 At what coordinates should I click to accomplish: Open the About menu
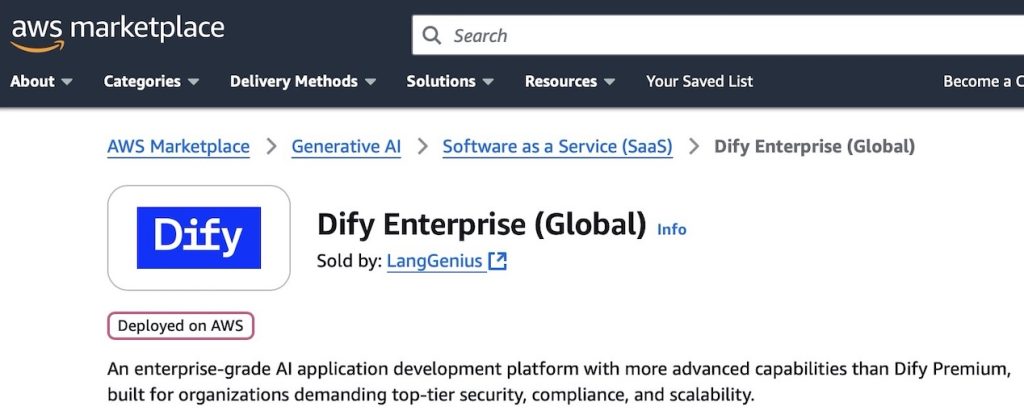click(41, 81)
